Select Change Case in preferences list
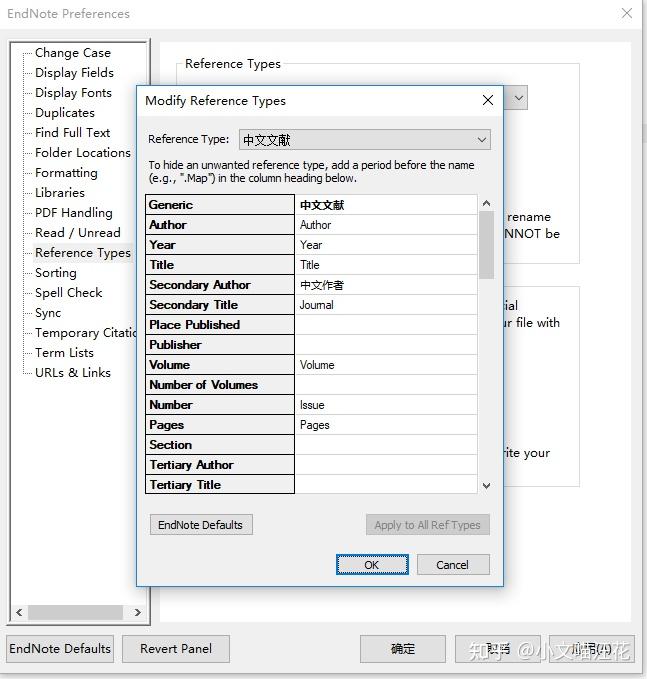 [x=73, y=53]
